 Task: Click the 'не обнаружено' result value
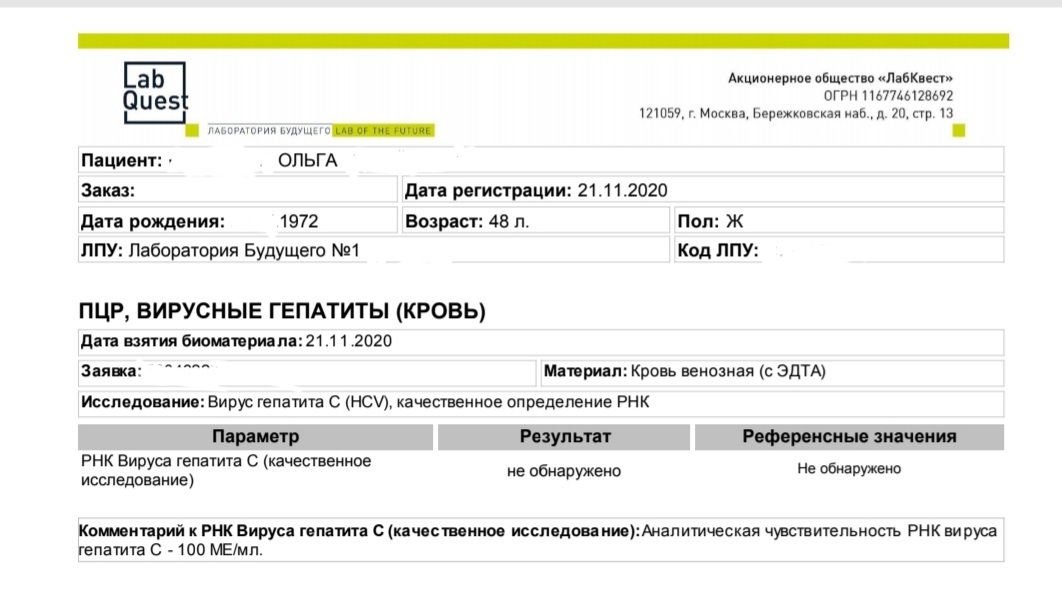pyautogui.click(x=564, y=471)
